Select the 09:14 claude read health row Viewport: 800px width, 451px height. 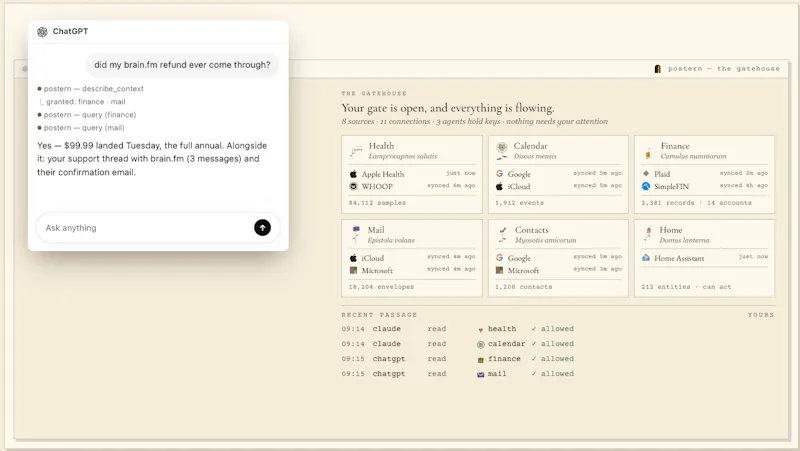click(458, 329)
